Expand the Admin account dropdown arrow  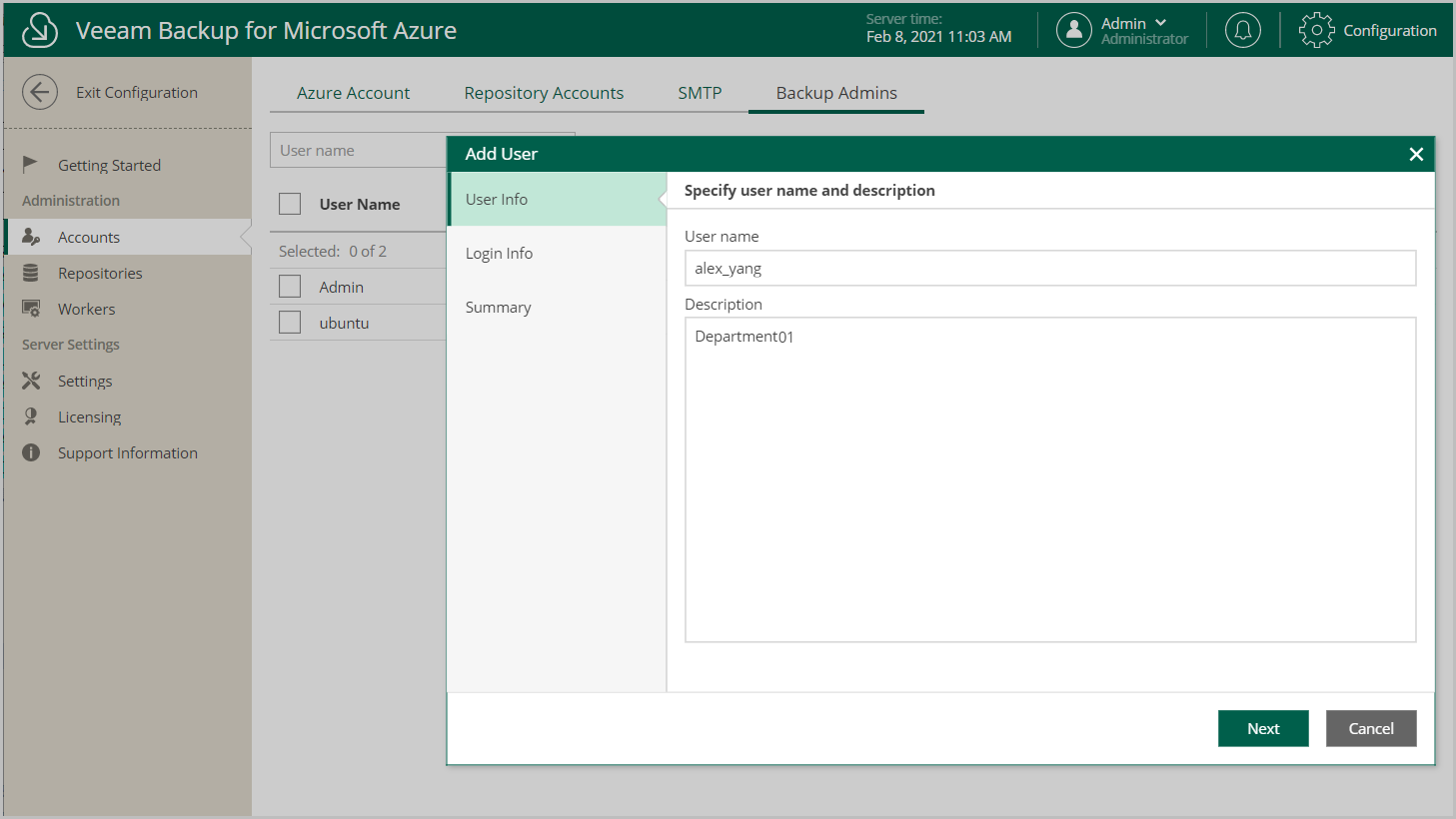coord(1160,22)
